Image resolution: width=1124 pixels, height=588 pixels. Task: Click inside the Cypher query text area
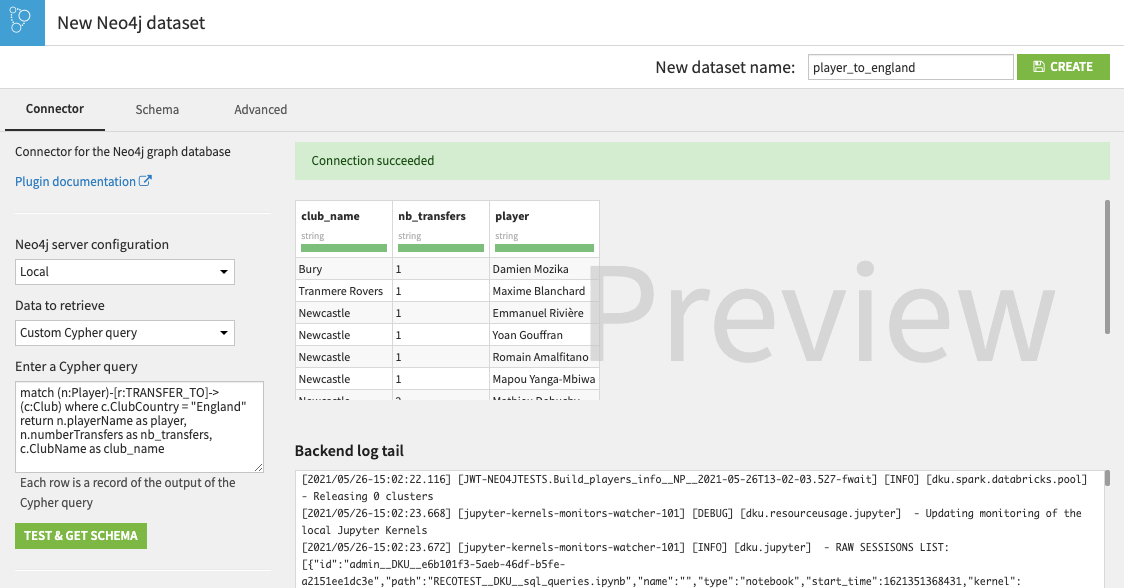(139, 425)
